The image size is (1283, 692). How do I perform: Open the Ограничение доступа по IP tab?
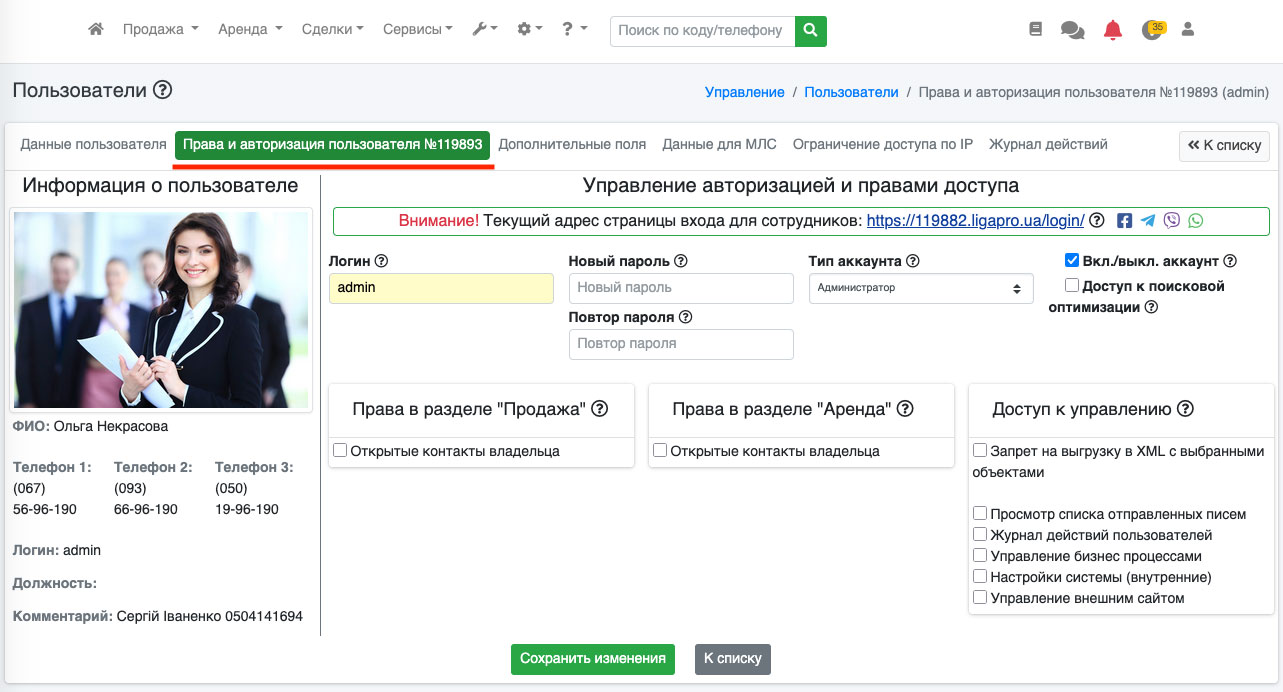[882, 144]
